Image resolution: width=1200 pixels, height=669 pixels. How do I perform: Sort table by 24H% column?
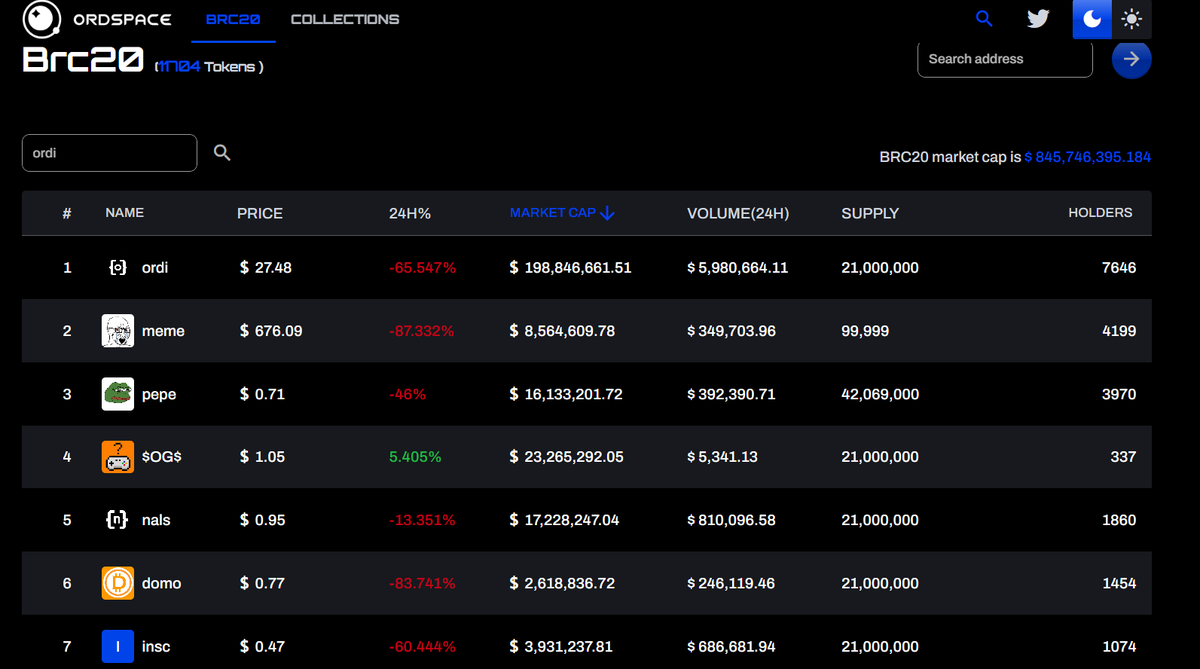[x=410, y=213]
